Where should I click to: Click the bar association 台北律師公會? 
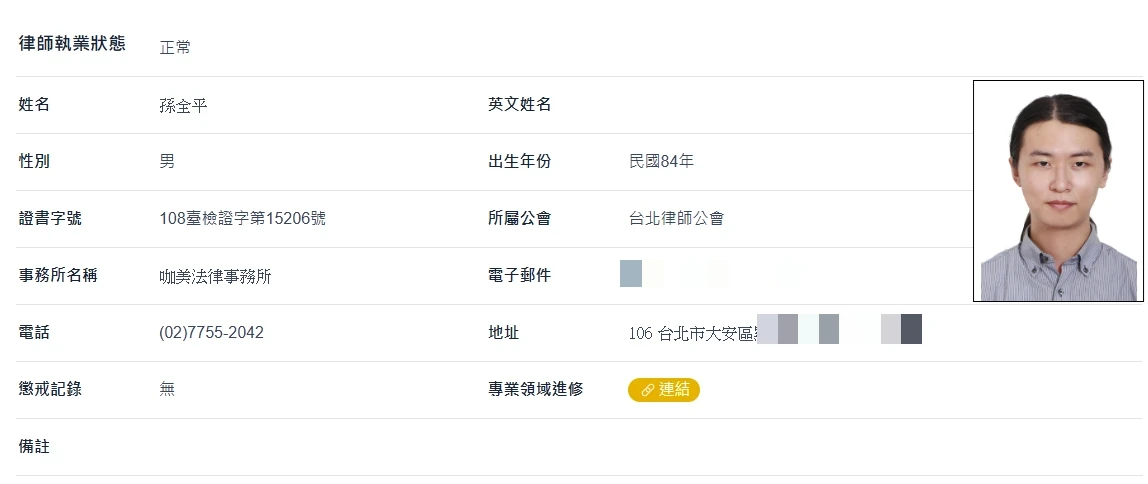pos(676,218)
